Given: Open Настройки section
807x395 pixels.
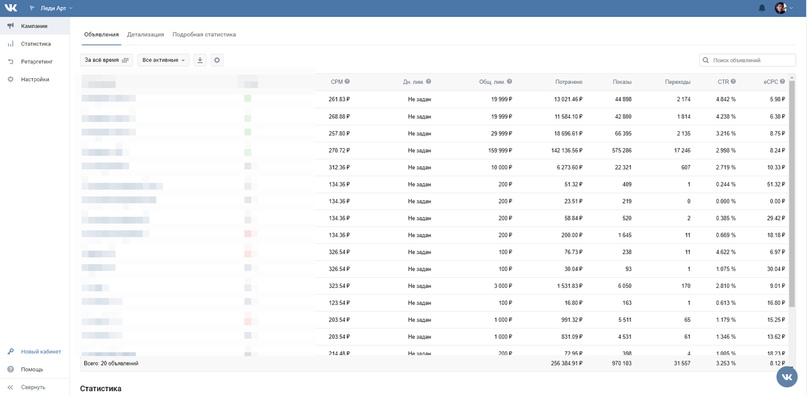Looking at the screenshot, I should pos(34,79).
